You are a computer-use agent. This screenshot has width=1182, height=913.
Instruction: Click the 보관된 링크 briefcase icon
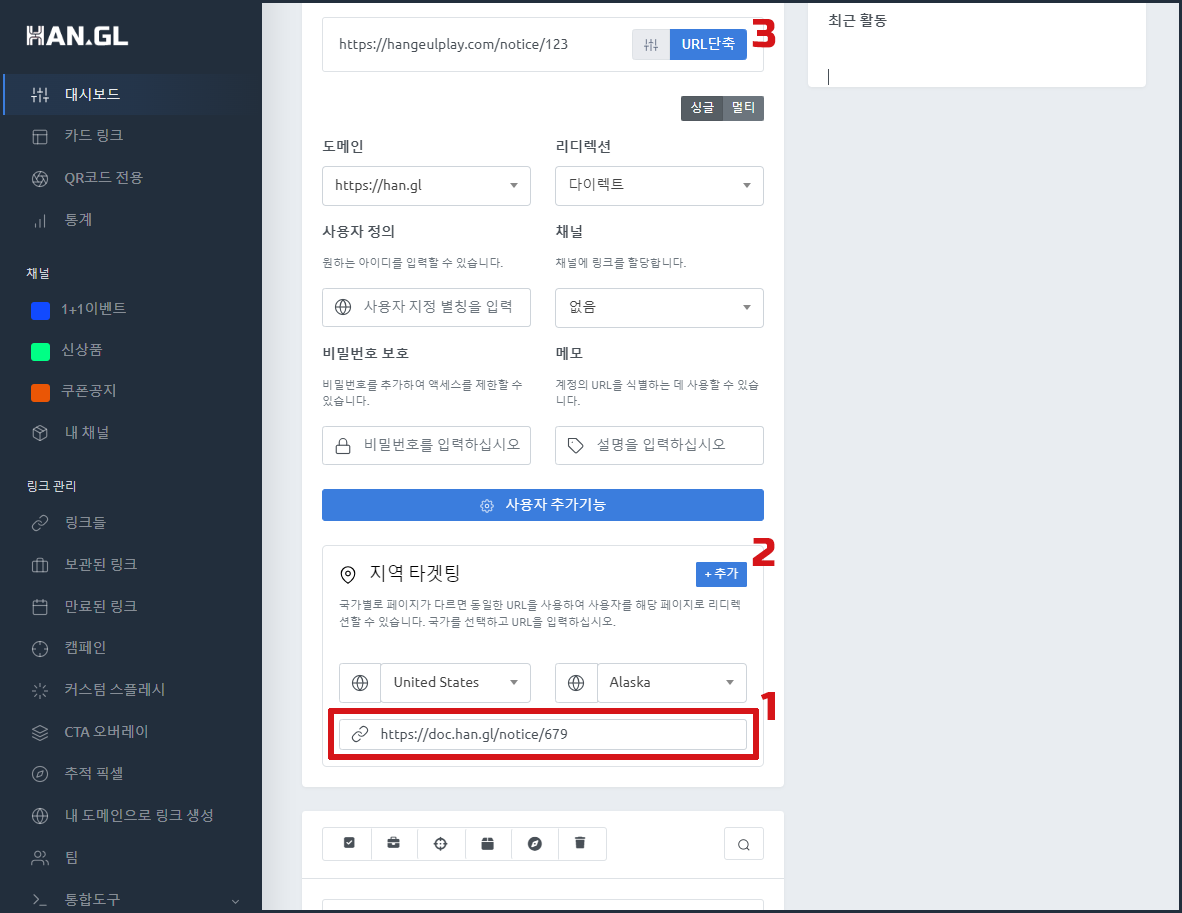(x=40, y=565)
